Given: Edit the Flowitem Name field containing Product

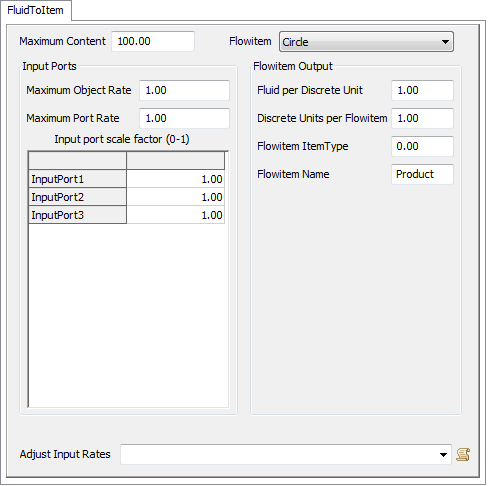Looking at the screenshot, I should tap(422, 174).
